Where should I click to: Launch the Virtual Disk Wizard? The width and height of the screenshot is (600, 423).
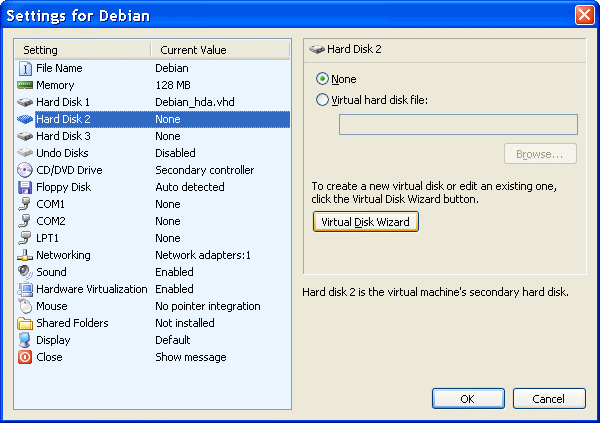click(365, 222)
